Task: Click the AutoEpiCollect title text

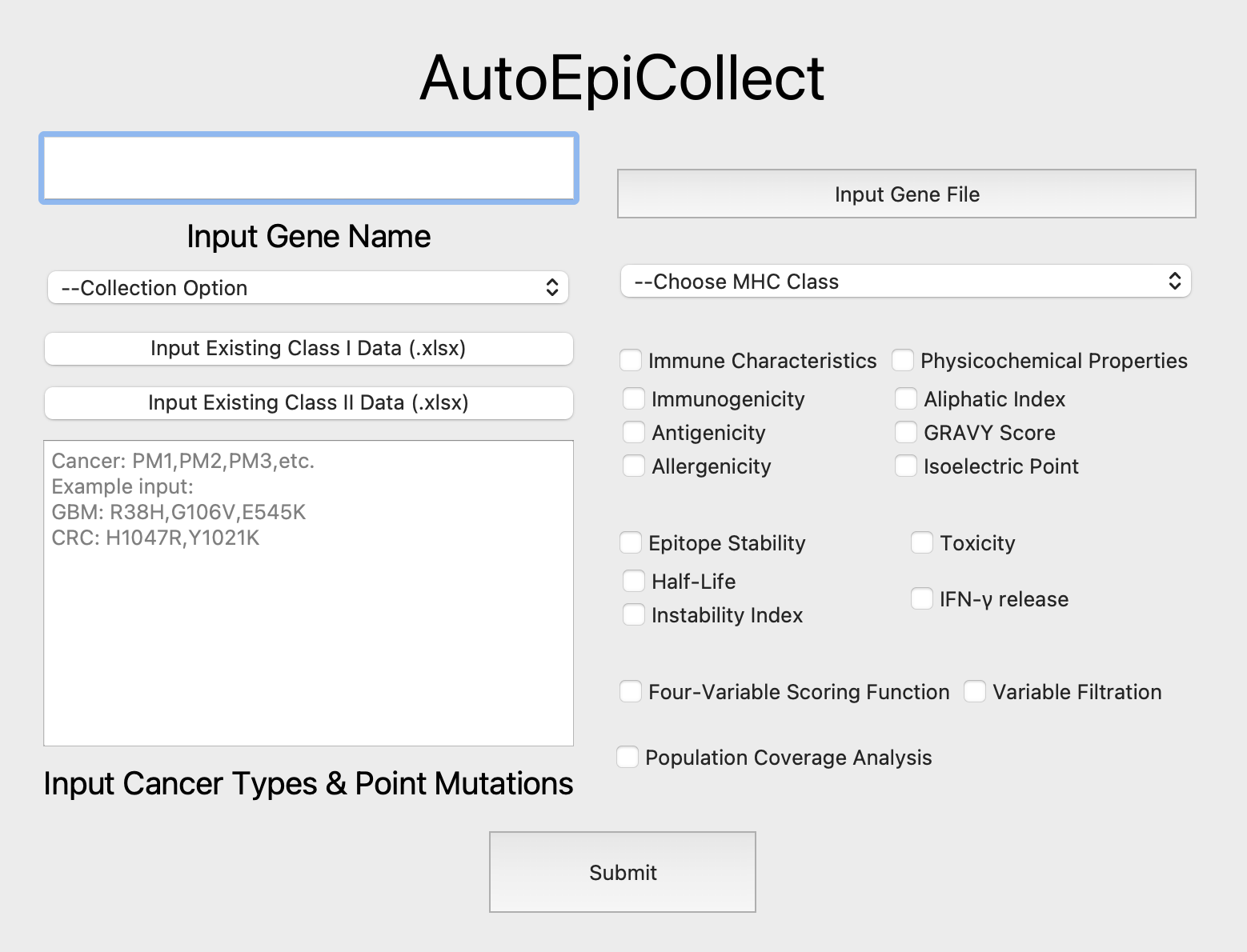Action: click(x=622, y=78)
